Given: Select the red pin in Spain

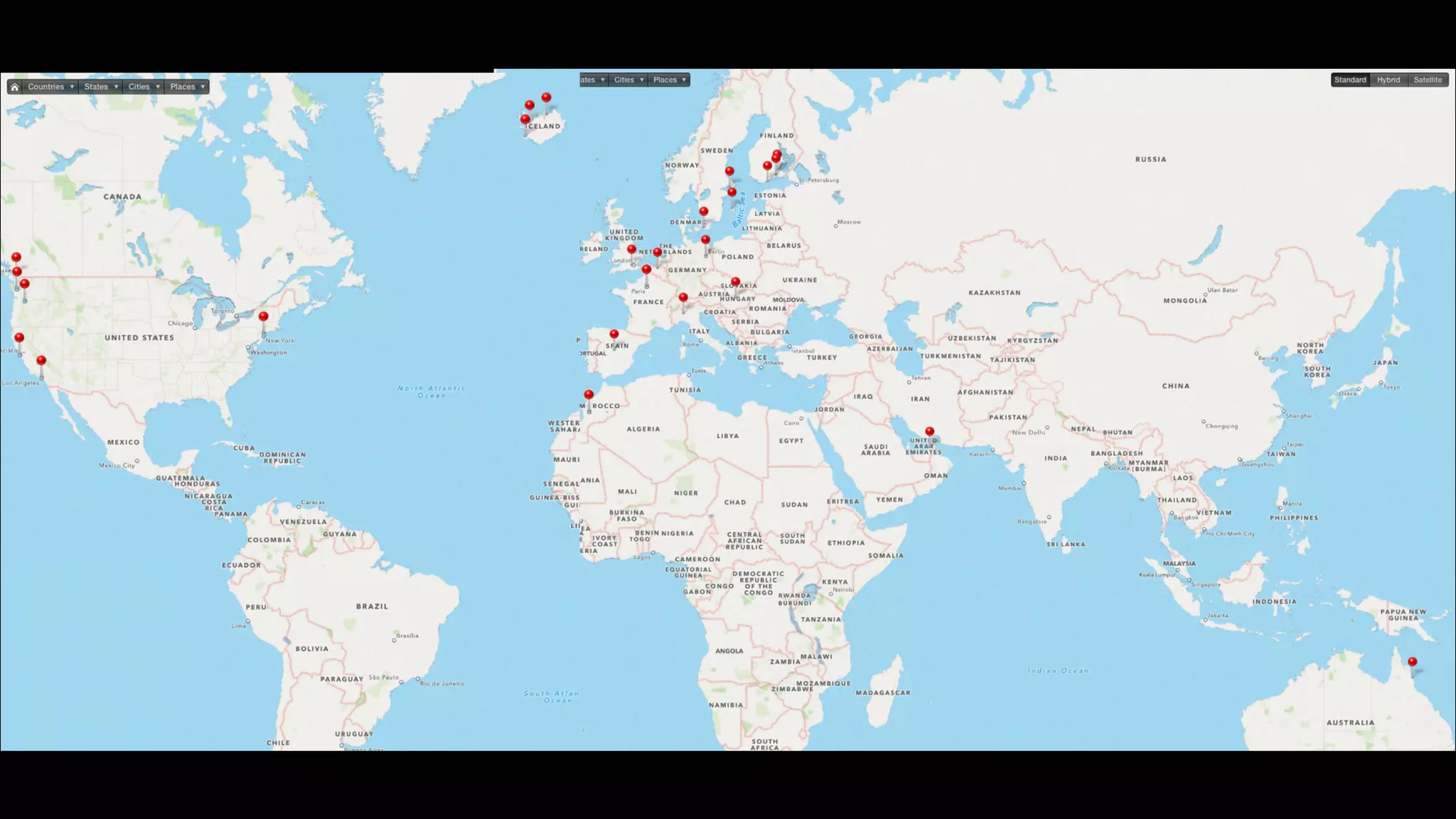Looking at the screenshot, I should coord(614,334).
